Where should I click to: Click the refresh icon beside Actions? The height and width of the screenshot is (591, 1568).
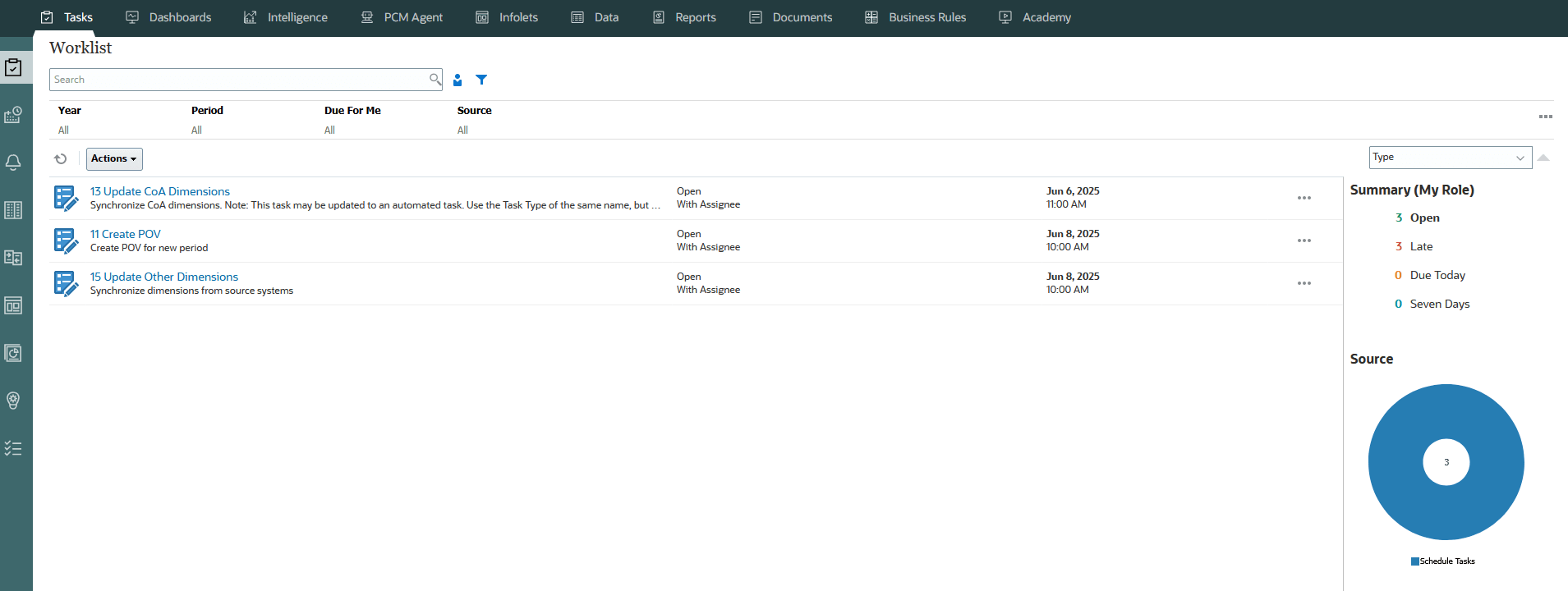click(x=61, y=159)
